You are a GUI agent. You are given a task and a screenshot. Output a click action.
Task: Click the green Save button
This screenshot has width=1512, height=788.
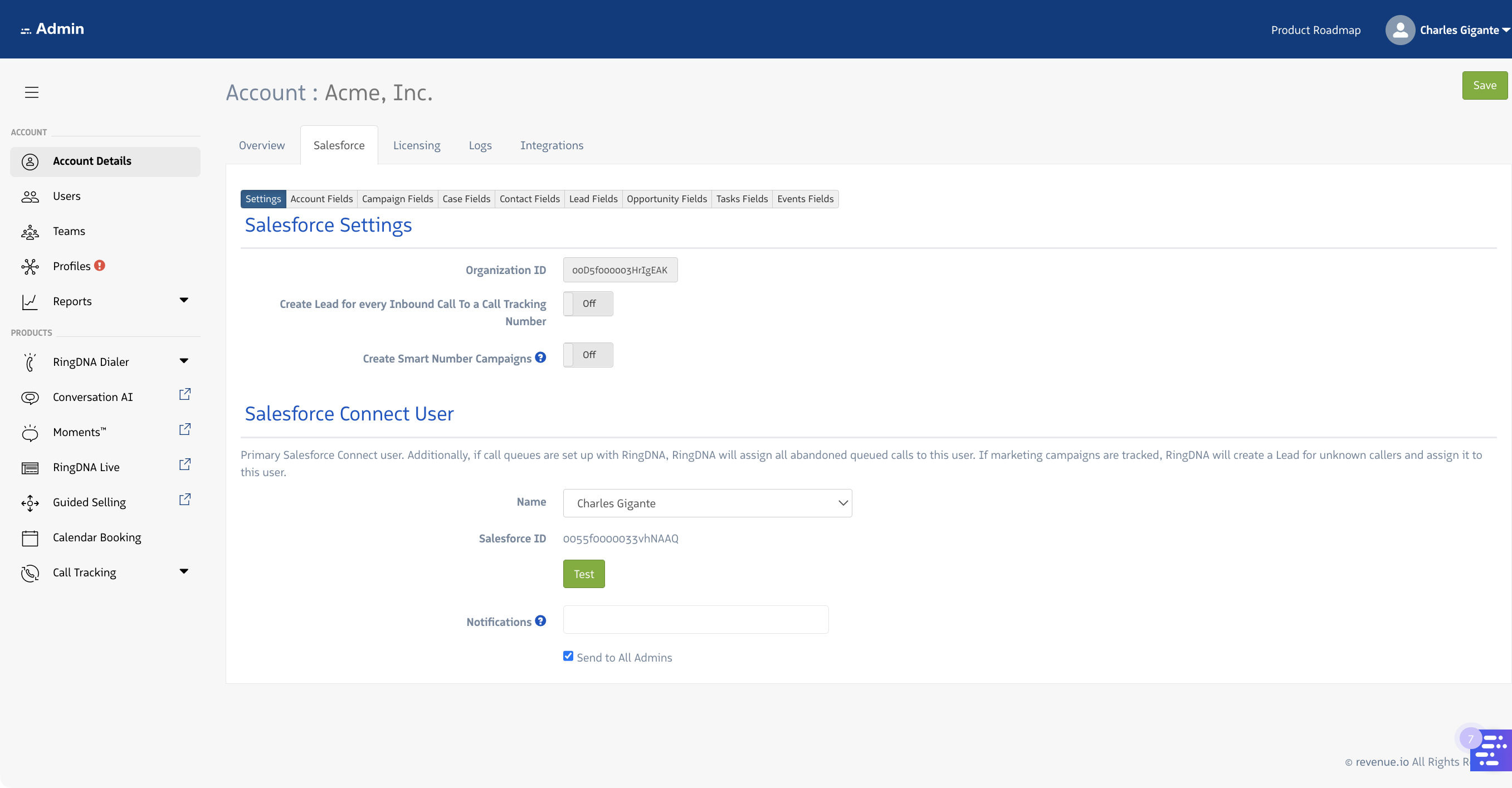[x=1484, y=86]
